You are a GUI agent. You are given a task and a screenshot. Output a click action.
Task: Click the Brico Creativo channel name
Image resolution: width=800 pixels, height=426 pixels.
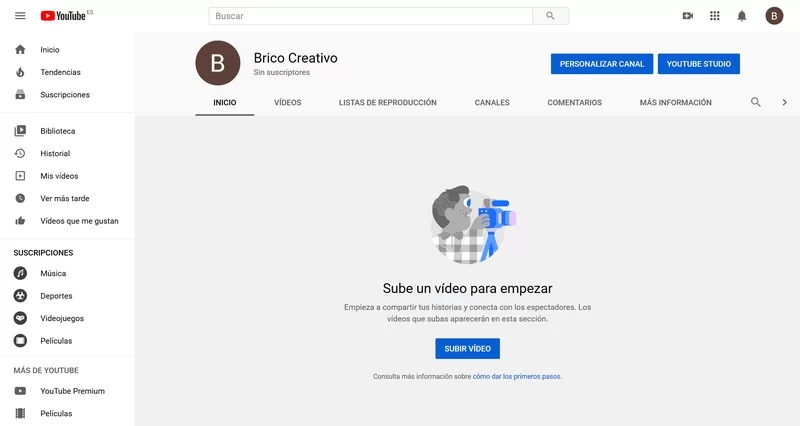tap(295, 58)
